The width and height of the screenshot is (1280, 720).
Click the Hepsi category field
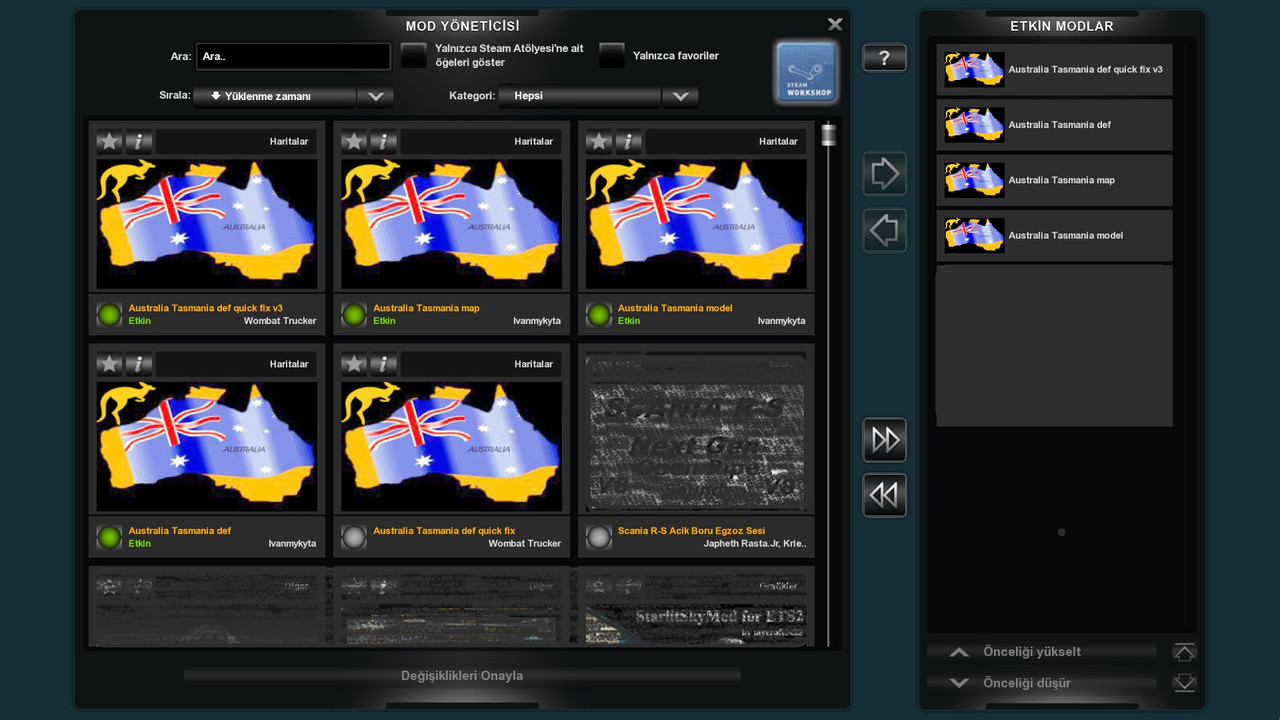pyautogui.click(x=580, y=96)
